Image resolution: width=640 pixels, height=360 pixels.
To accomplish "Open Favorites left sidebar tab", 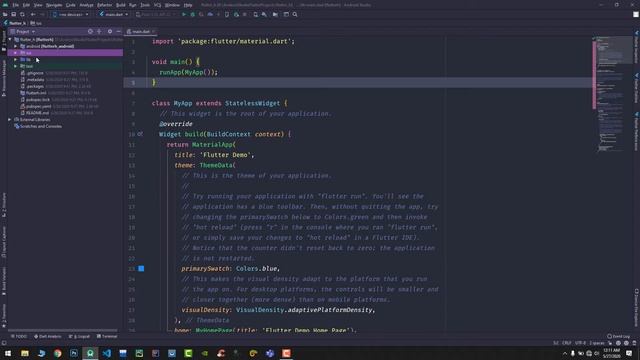I will pyautogui.click(x=4, y=315).
